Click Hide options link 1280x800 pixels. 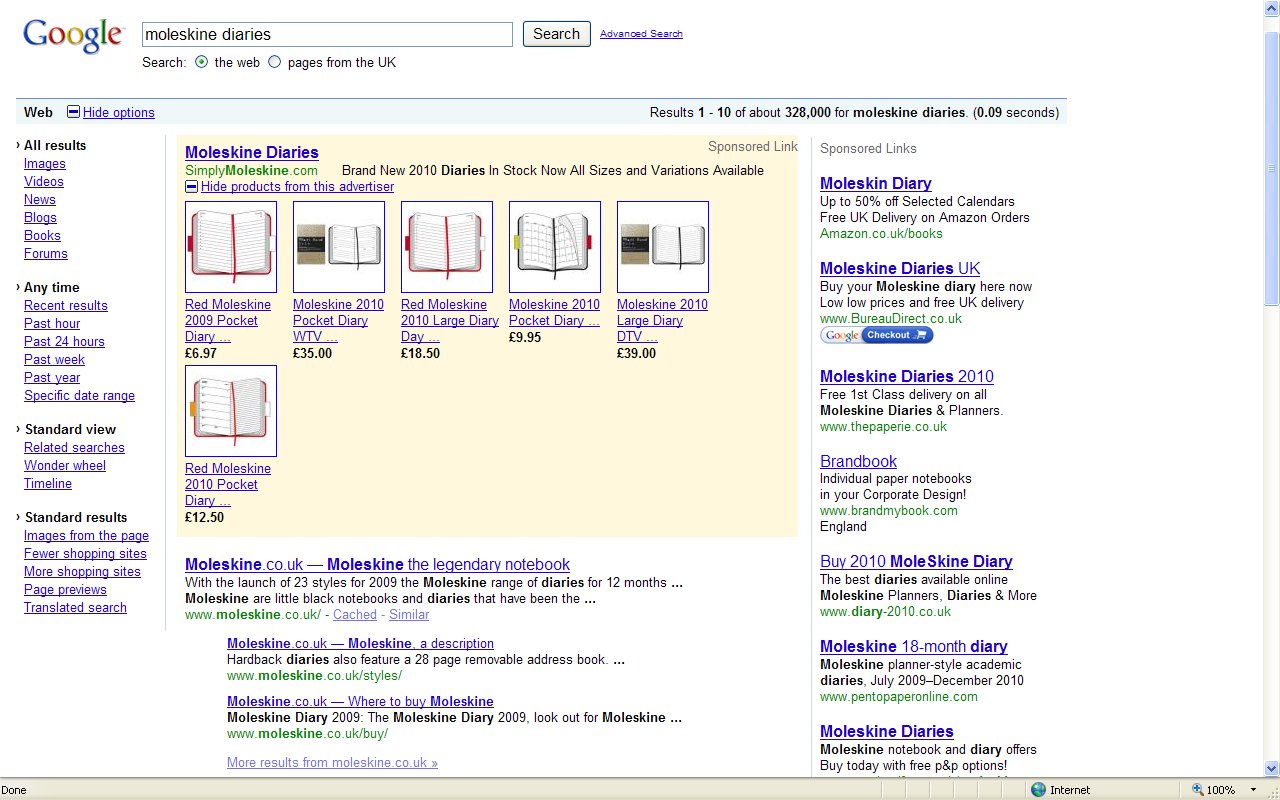pyautogui.click(x=119, y=113)
